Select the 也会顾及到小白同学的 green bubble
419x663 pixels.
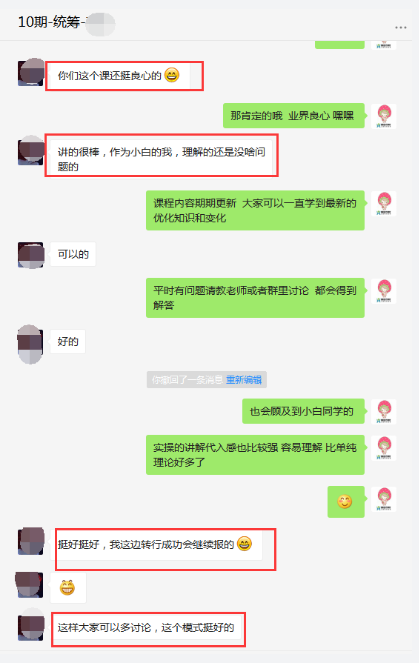(303, 411)
